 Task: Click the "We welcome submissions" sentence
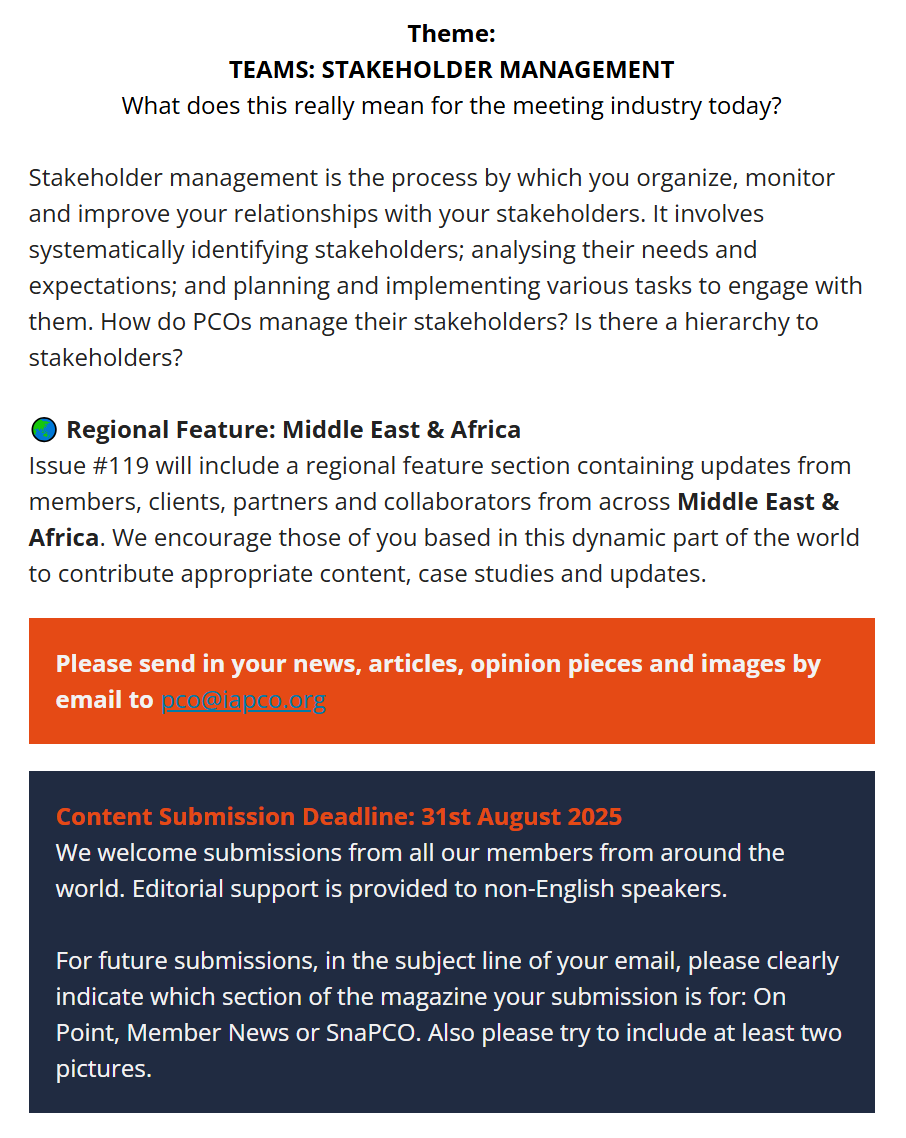coord(420,853)
